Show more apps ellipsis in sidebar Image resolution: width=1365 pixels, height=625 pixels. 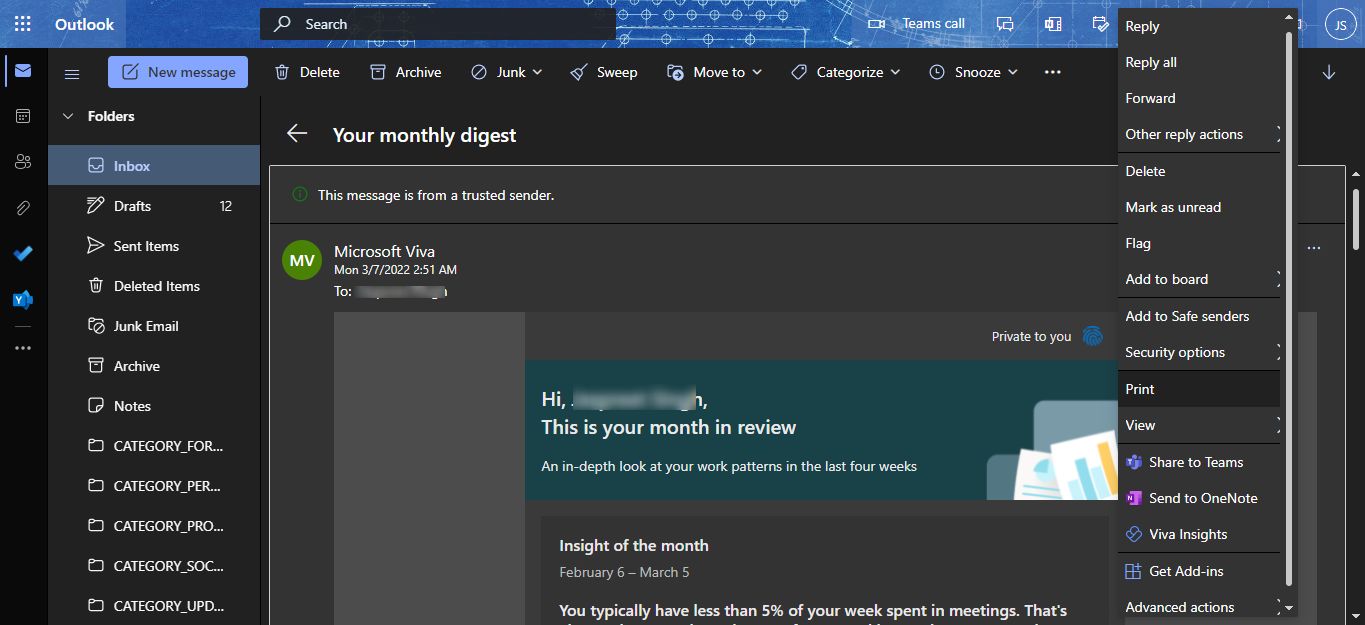23,348
